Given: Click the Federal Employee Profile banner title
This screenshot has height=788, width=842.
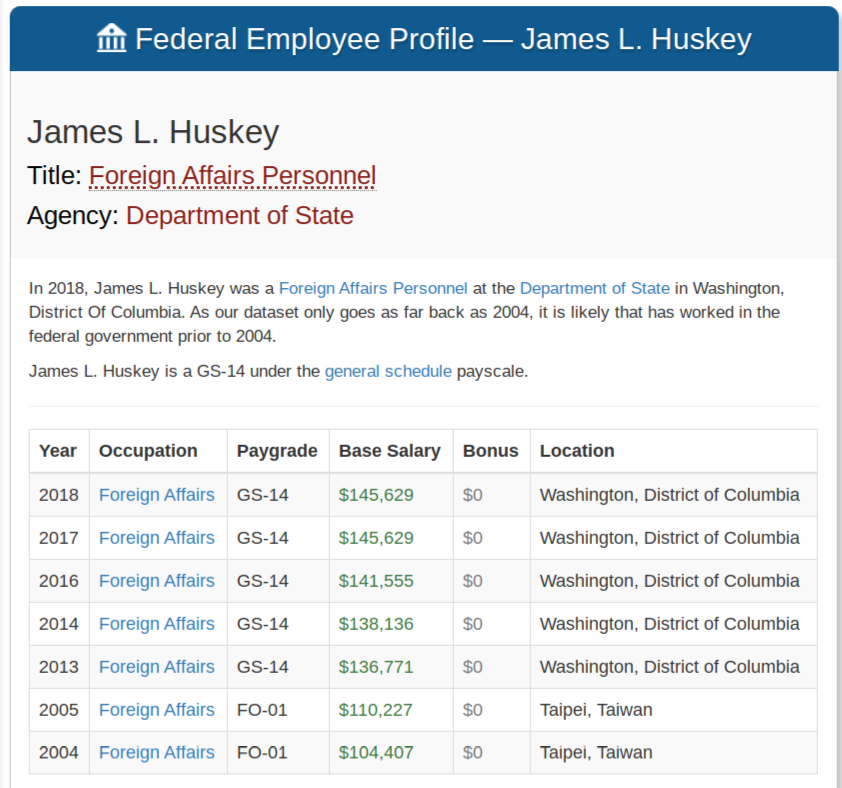Looking at the screenshot, I should 443,39.
